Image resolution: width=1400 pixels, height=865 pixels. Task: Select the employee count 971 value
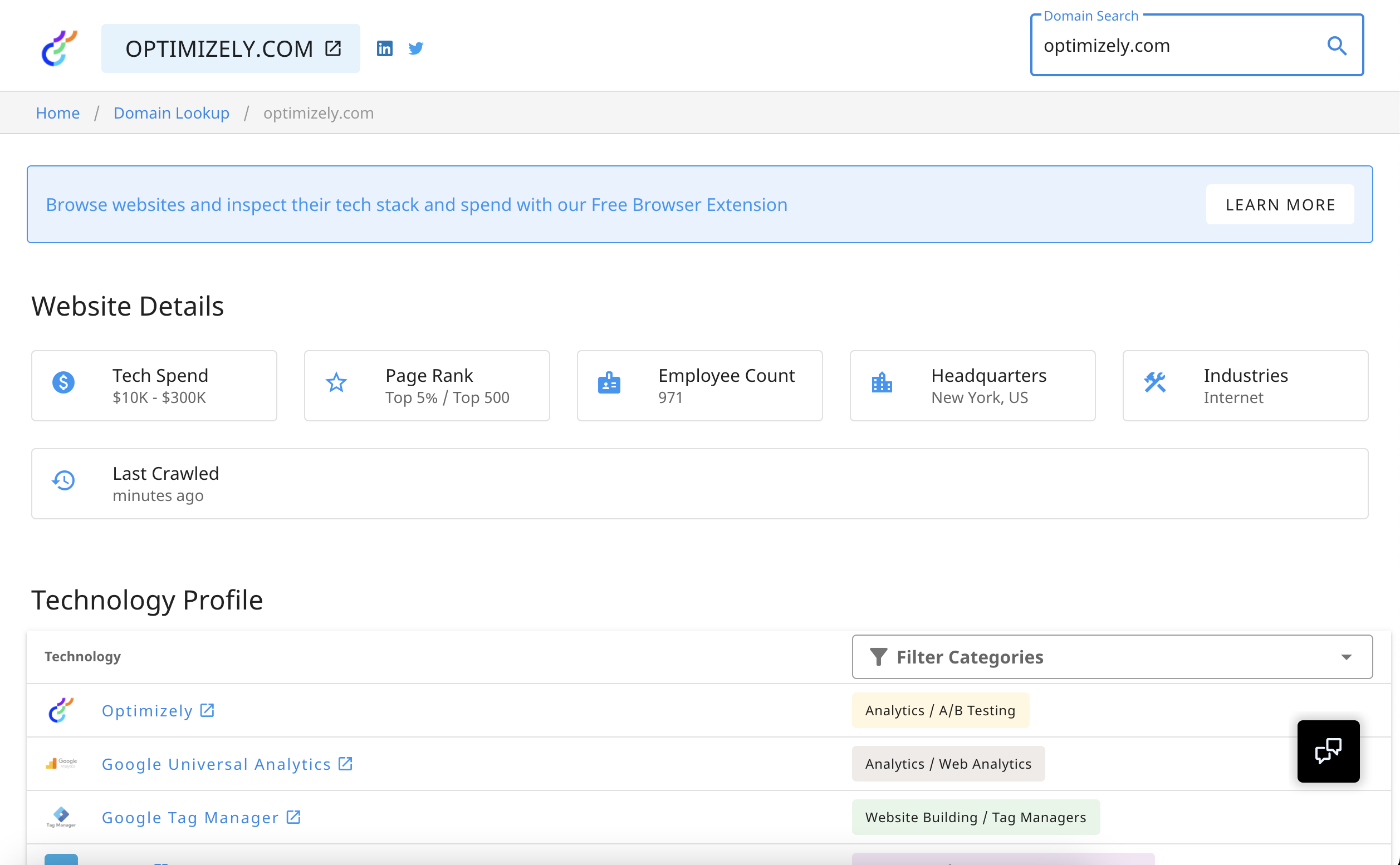tap(670, 397)
